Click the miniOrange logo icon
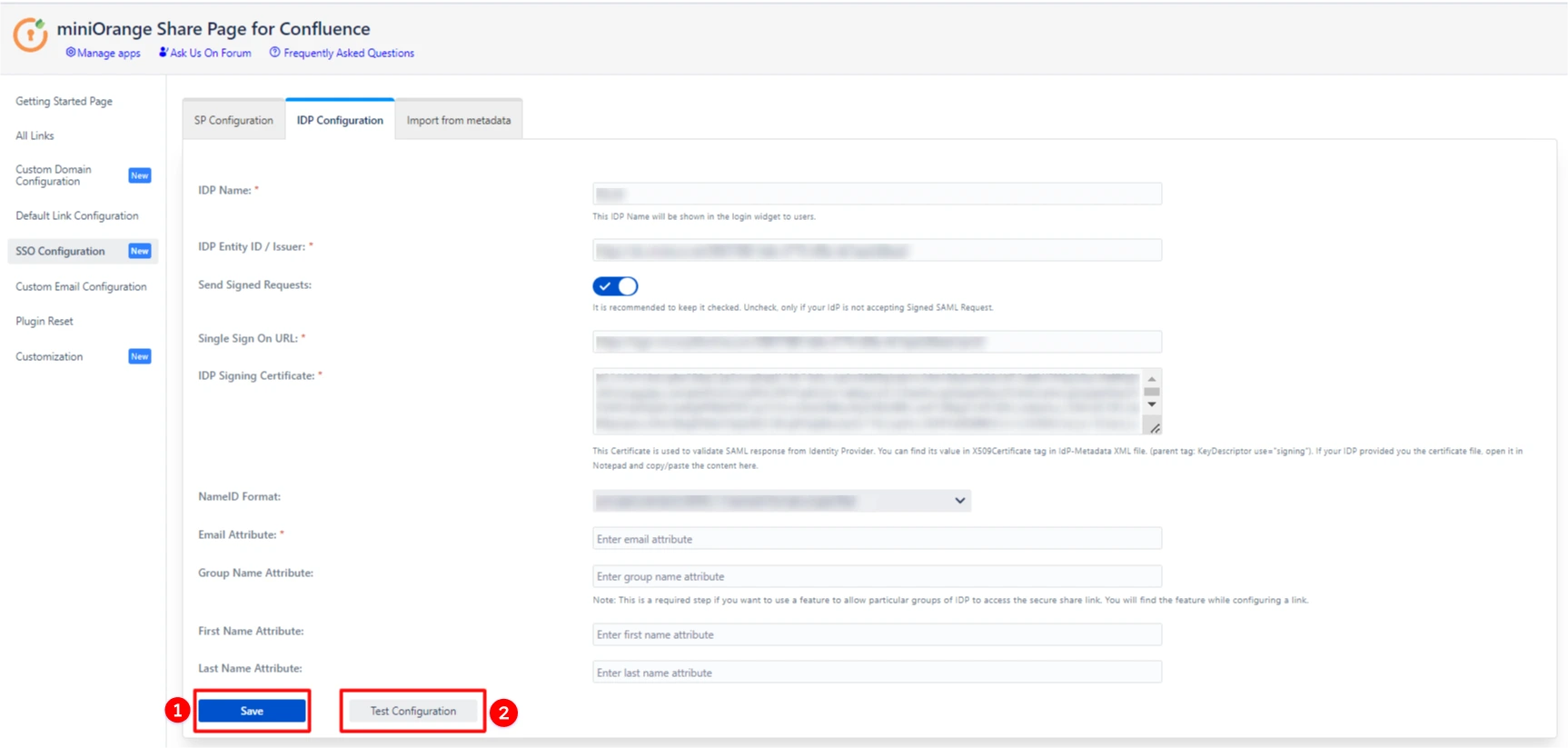The image size is (1568, 748). [x=30, y=35]
